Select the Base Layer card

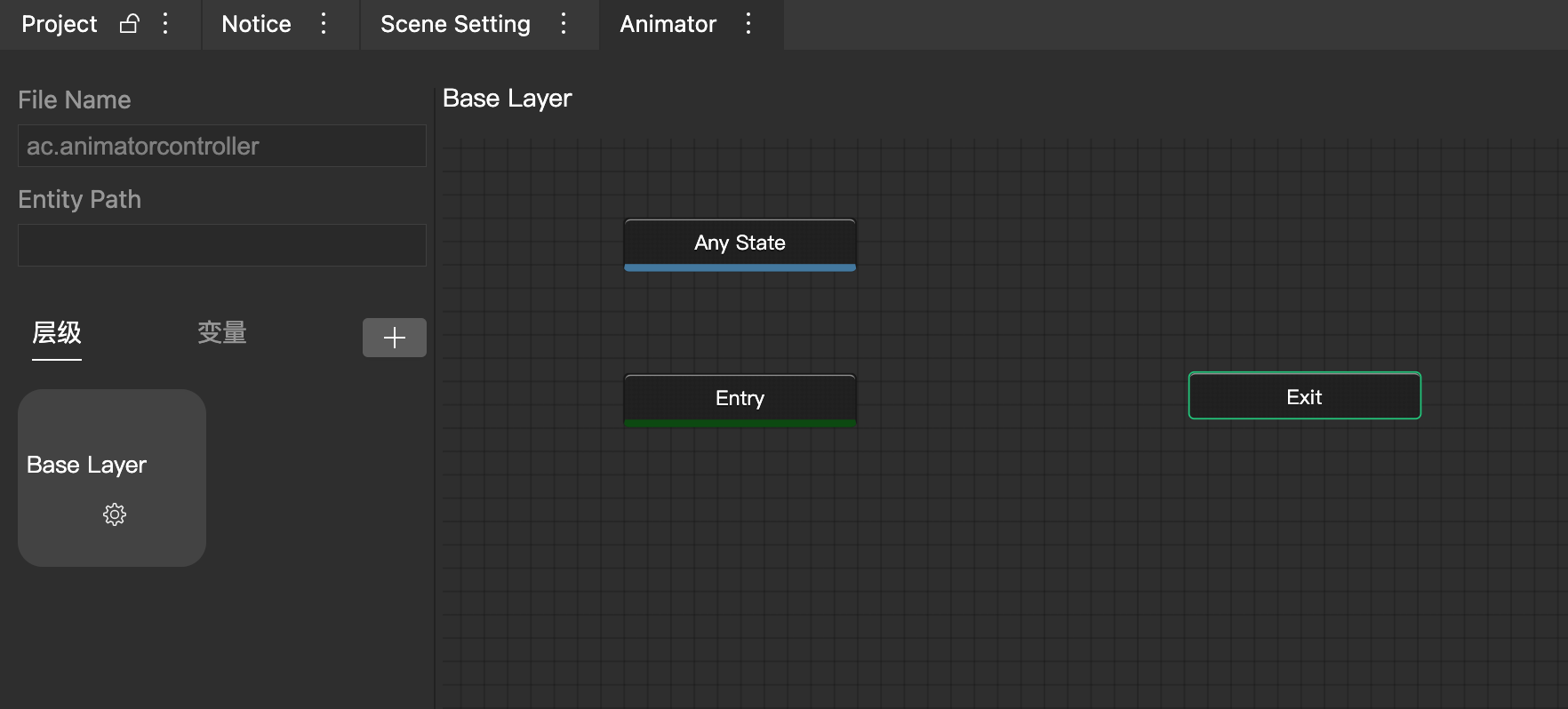point(112,478)
